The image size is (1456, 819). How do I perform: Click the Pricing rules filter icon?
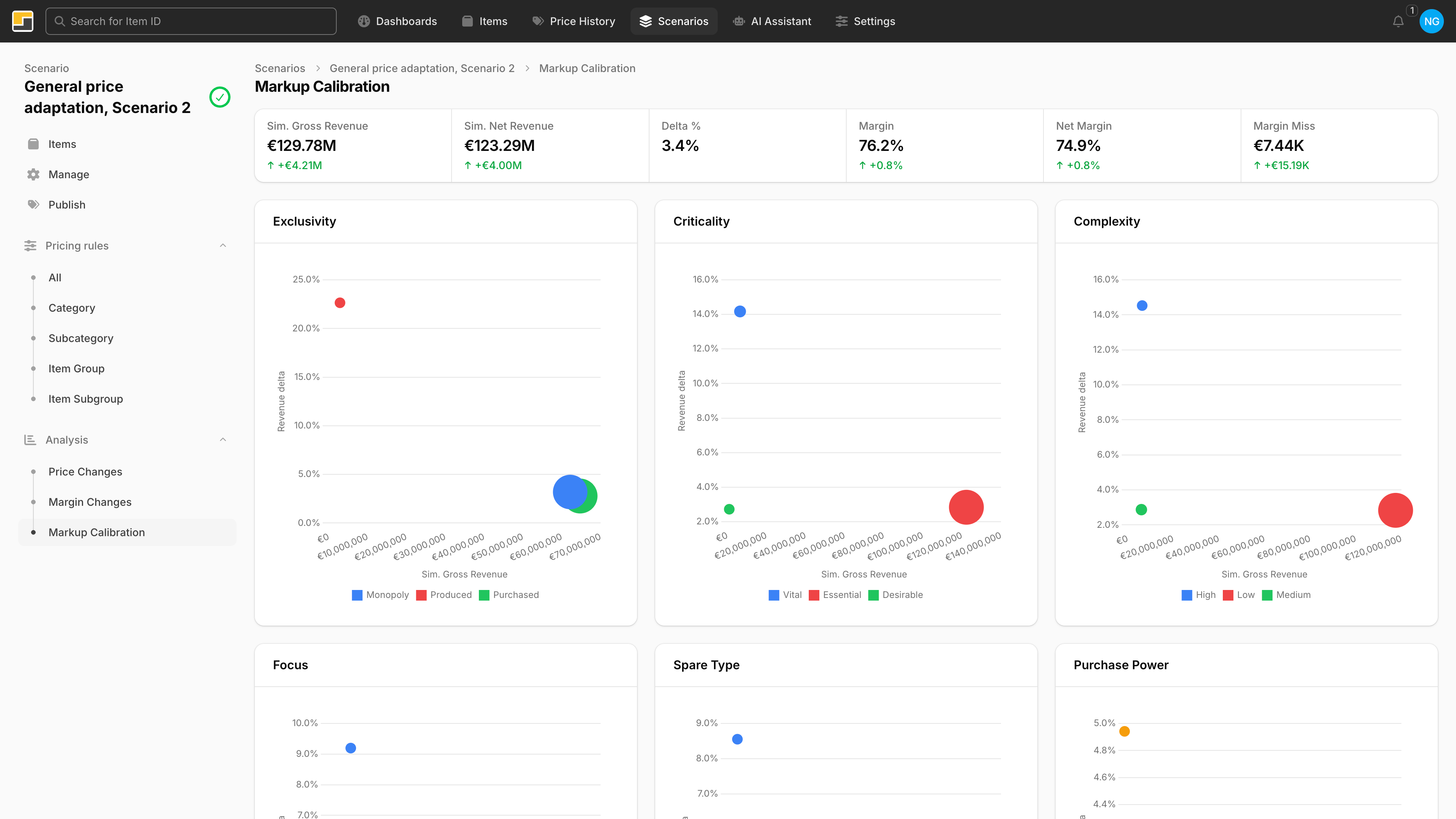pyautogui.click(x=31, y=245)
